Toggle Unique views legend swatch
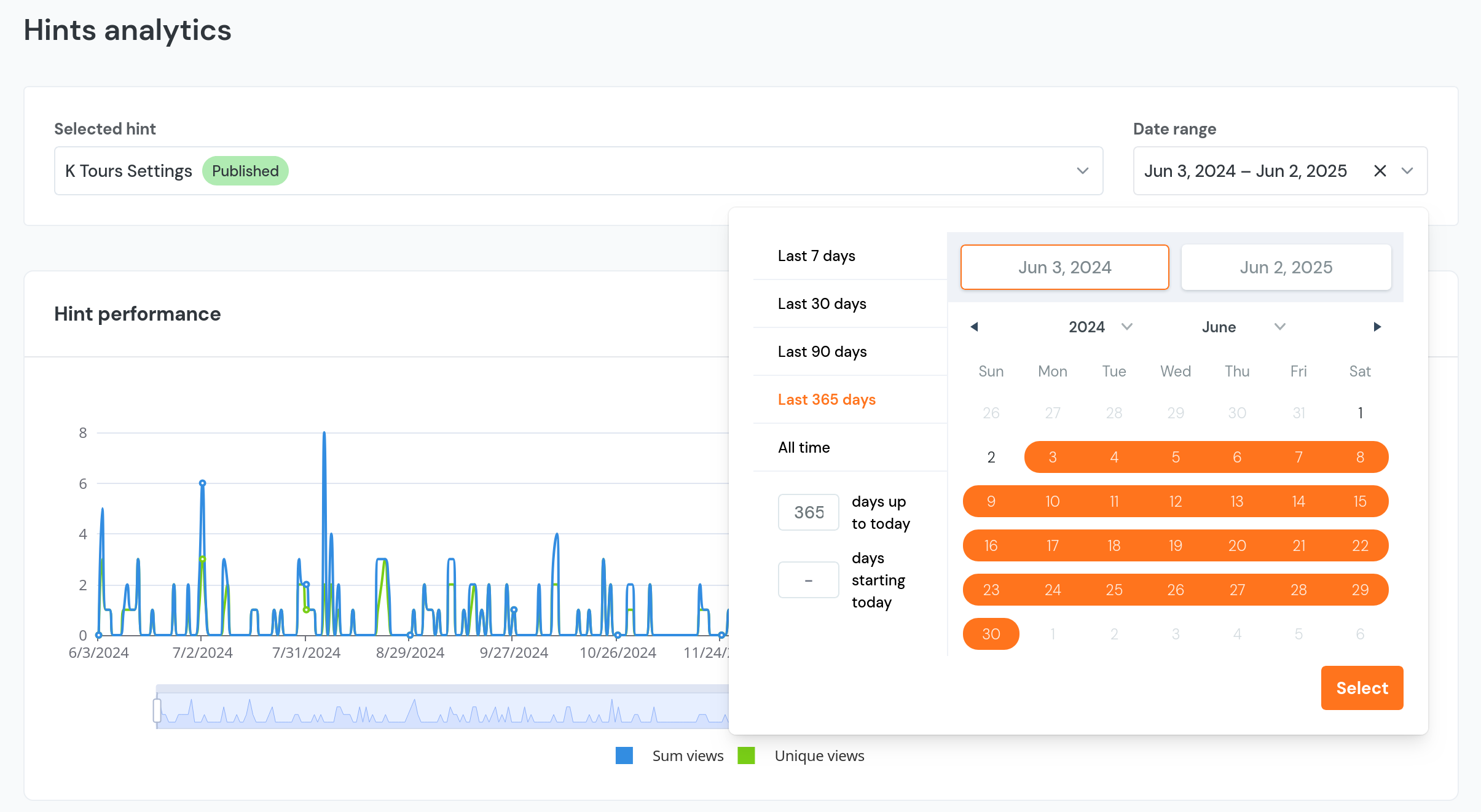Viewport: 1481px width, 812px height. [746, 755]
